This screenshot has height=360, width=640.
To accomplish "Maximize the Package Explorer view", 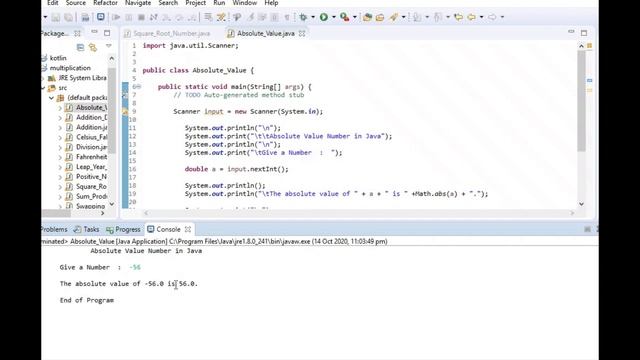I will 107,33.
